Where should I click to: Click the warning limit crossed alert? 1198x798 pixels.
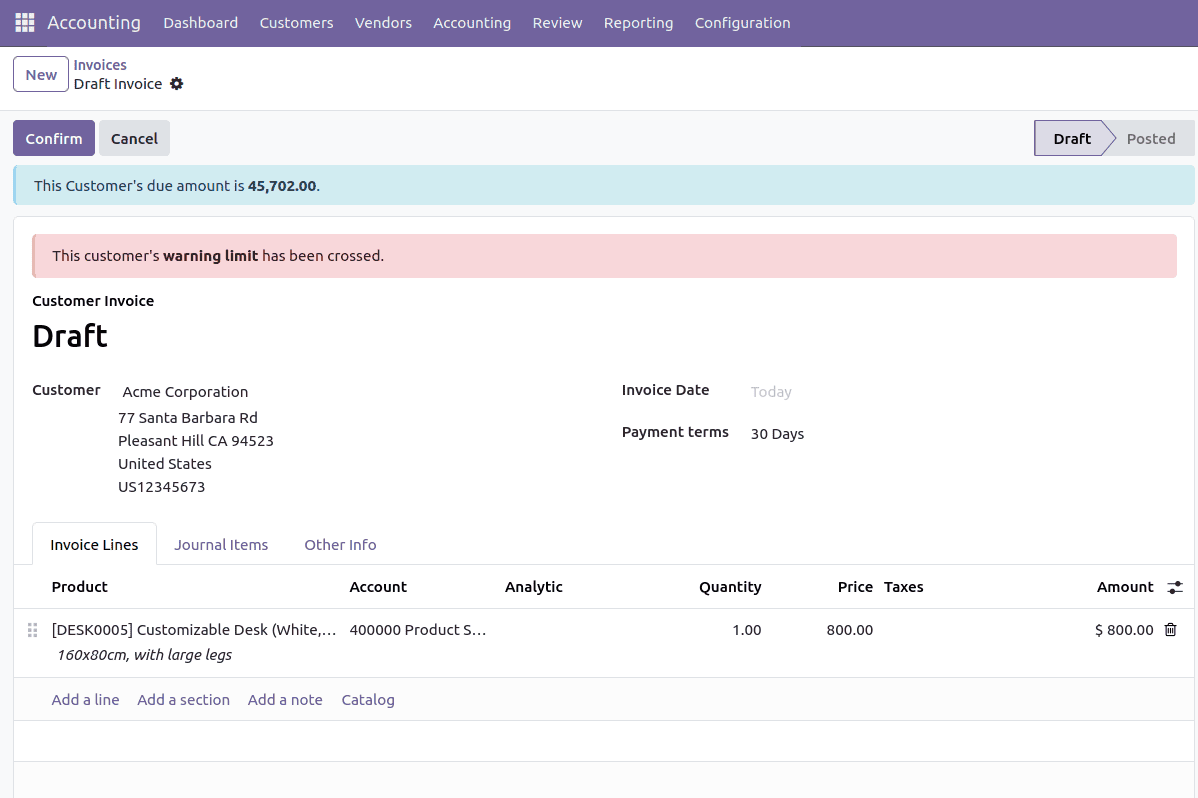click(604, 256)
